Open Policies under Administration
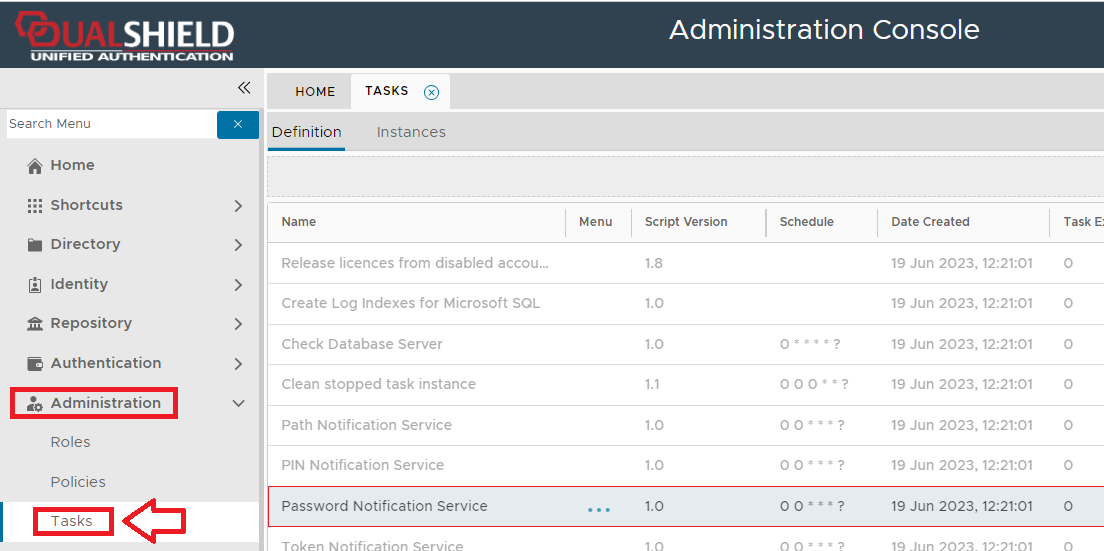Viewport: 1104px width, 551px height. point(78,482)
